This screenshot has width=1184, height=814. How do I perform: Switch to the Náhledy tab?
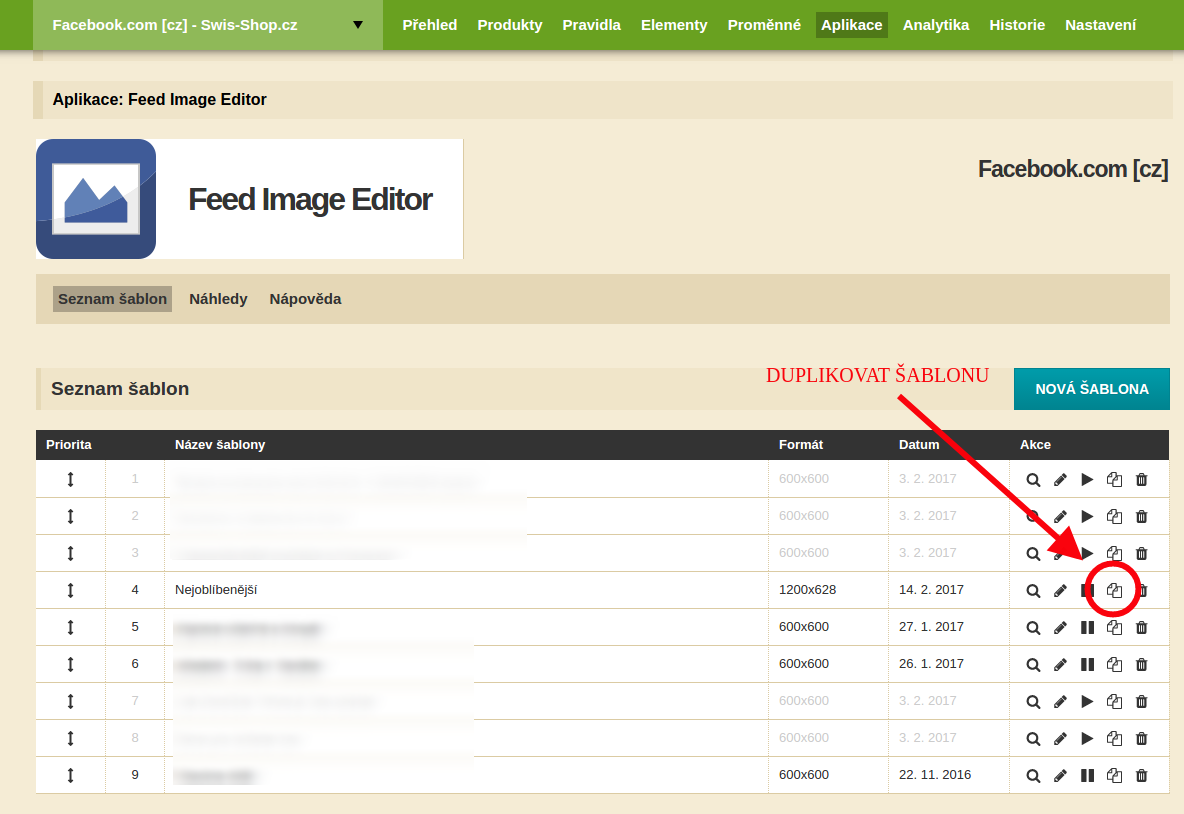click(218, 299)
